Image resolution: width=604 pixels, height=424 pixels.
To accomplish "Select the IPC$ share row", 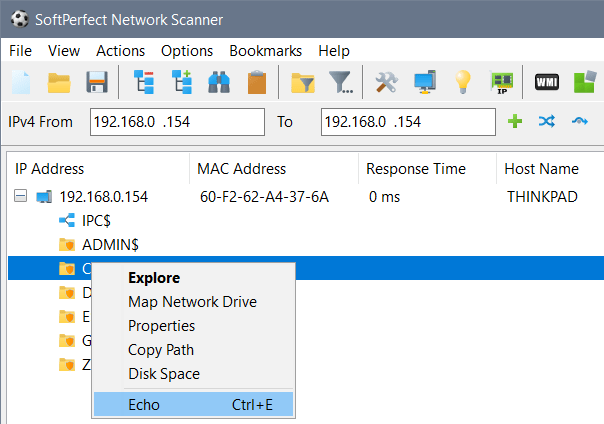I will click(x=306, y=220).
